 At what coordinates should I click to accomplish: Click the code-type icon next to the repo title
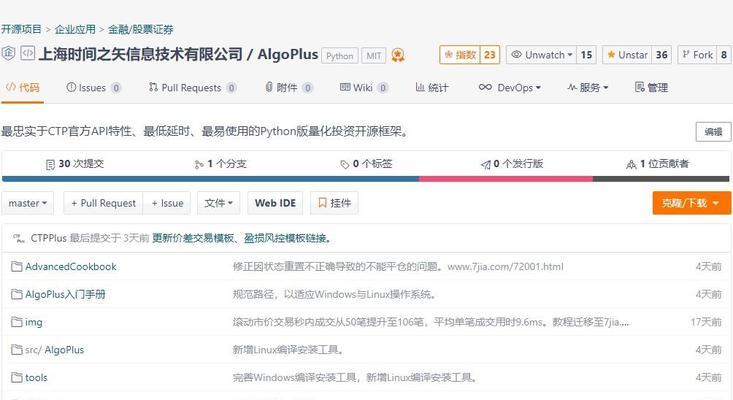click(x=27, y=54)
